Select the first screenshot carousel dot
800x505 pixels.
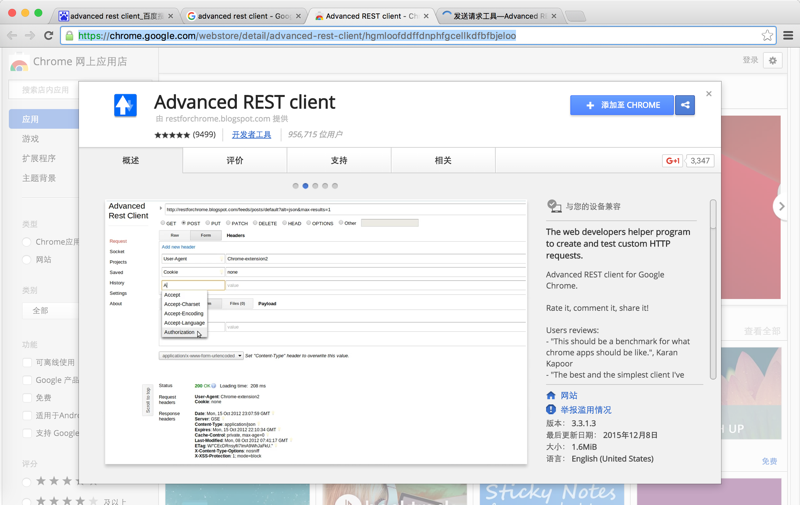pyautogui.click(x=295, y=186)
